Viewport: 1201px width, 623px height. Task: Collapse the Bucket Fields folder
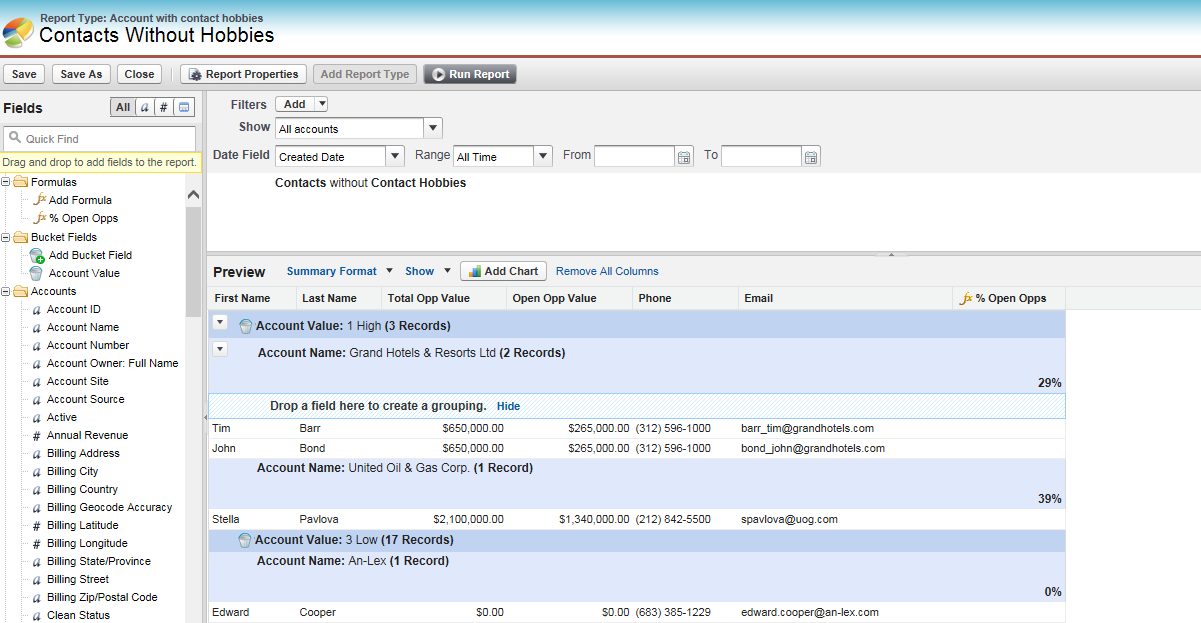click(6, 237)
